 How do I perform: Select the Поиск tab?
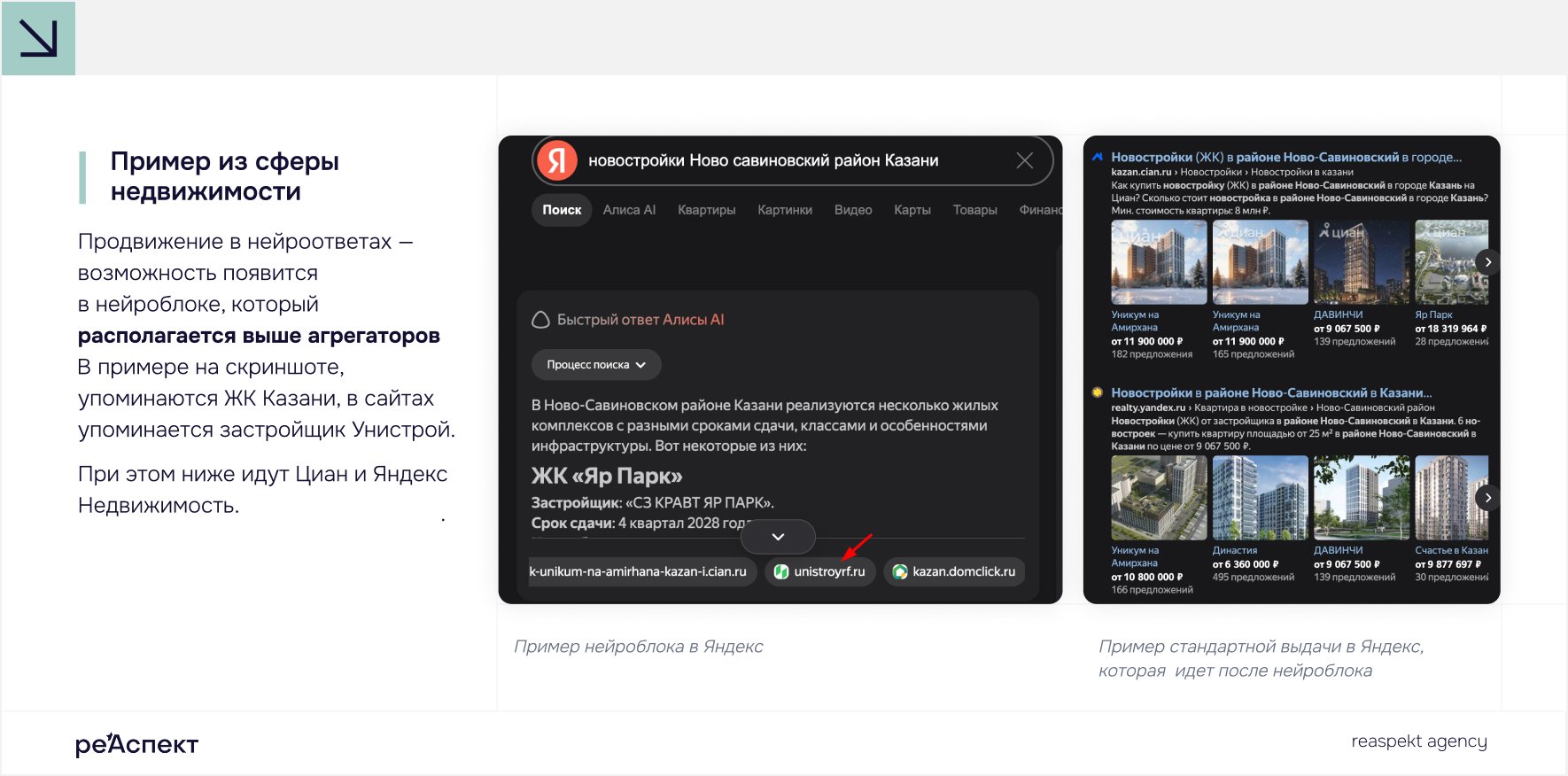pos(562,210)
